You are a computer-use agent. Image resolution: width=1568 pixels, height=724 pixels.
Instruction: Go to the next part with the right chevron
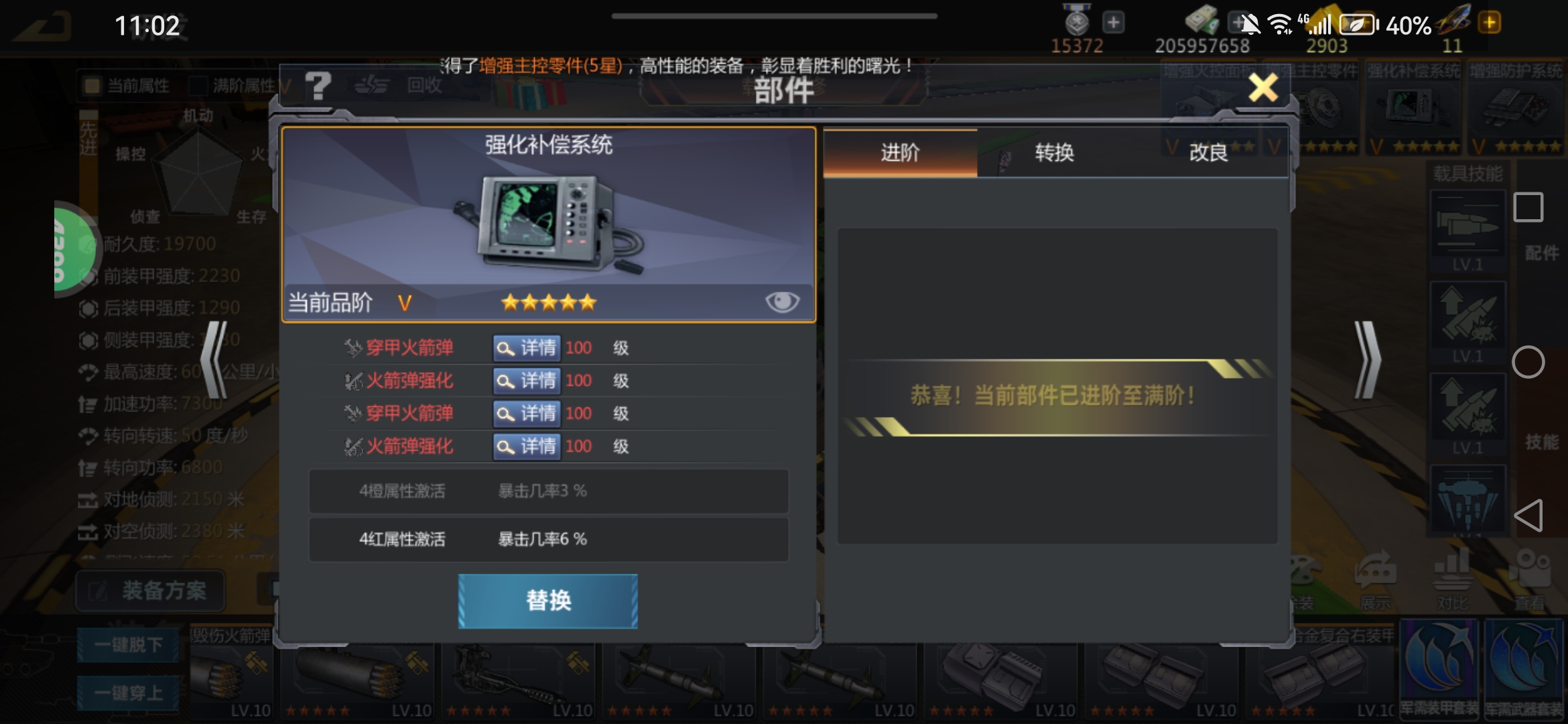pos(1367,359)
